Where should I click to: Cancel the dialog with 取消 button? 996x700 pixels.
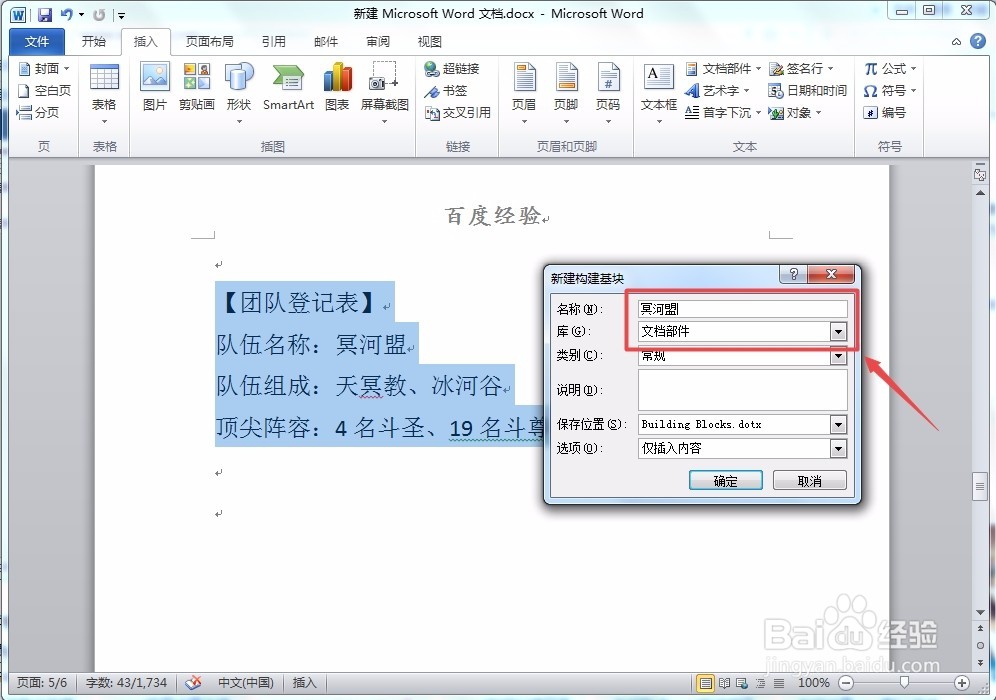click(810, 481)
